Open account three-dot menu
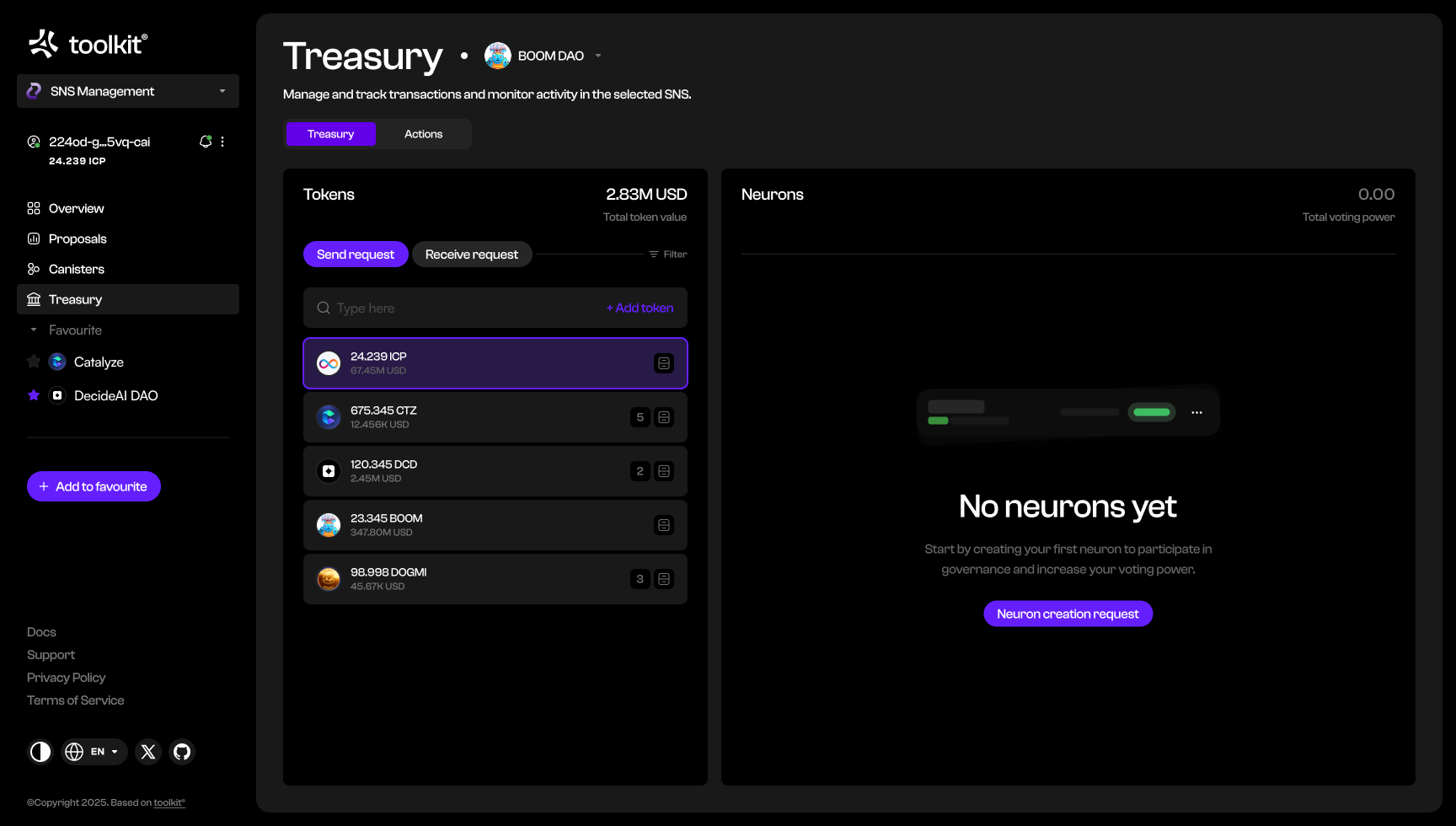Viewport: 1456px width, 826px height. point(222,142)
